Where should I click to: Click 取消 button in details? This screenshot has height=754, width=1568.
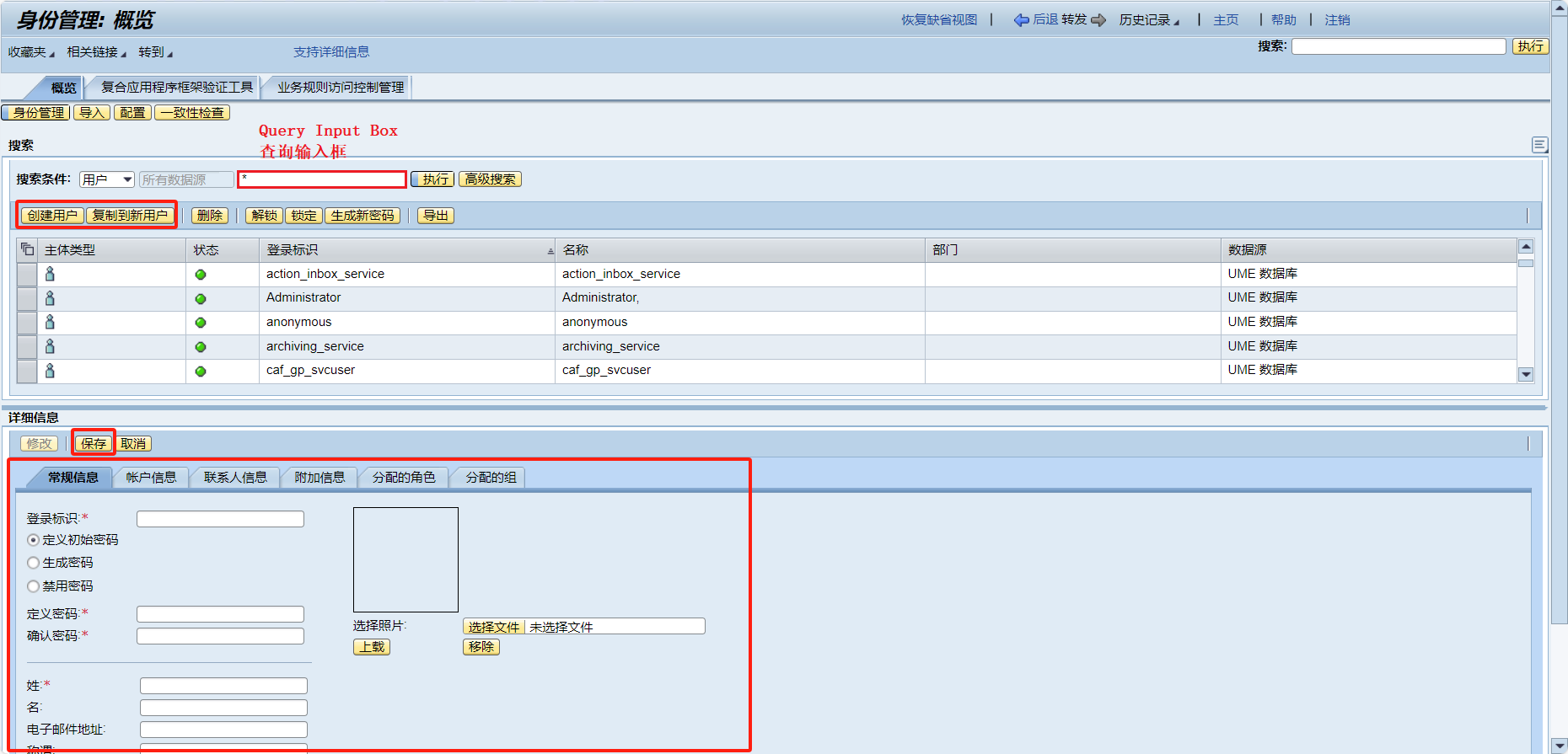click(x=133, y=444)
